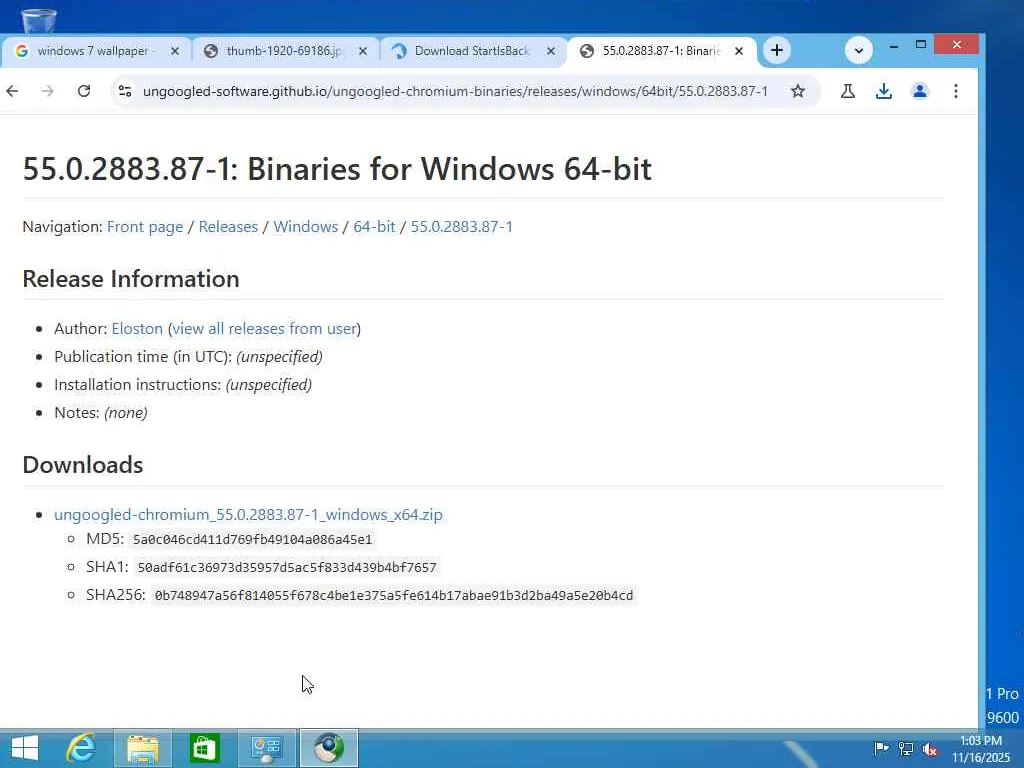Maximize the browser window
This screenshot has width=1024, height=768.
tap(920, 45)
